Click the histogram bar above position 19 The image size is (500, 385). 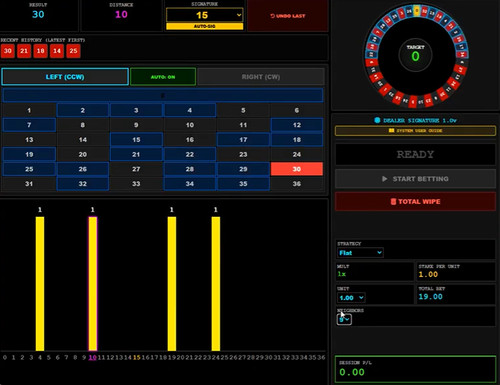click(172, 284)
